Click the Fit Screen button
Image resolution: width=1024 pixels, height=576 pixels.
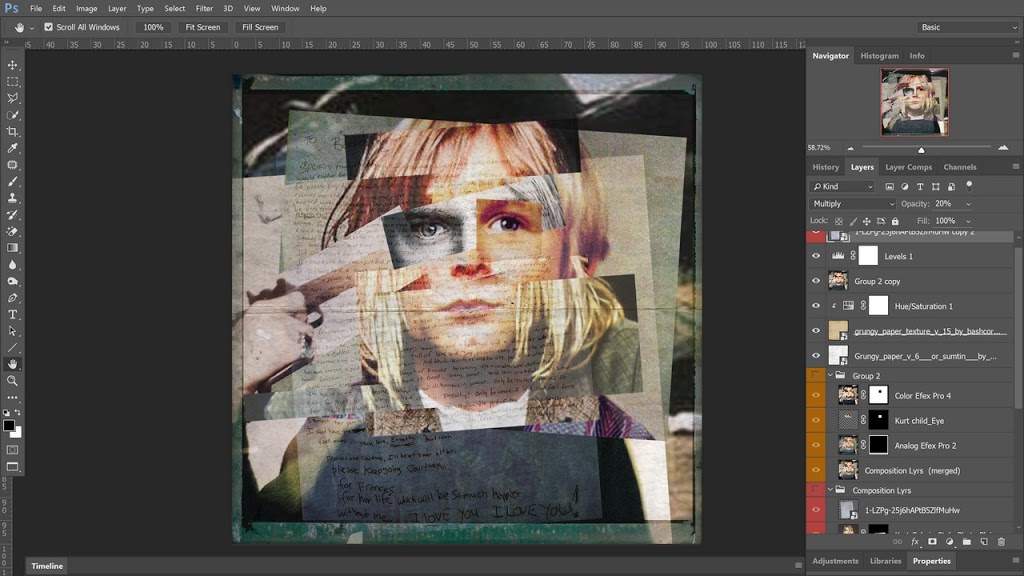[202, 27]
